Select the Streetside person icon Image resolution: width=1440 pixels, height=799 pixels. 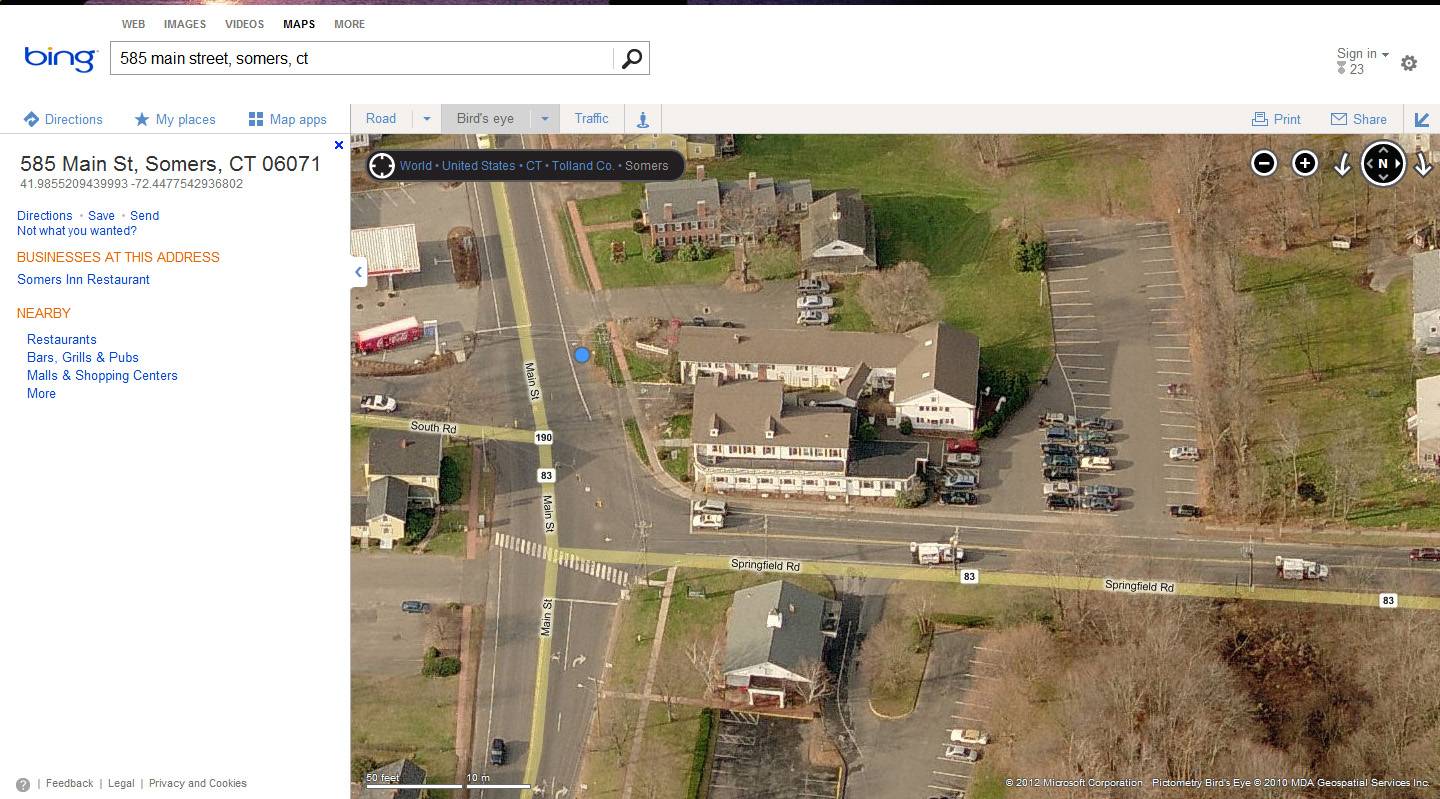point(643,118)
